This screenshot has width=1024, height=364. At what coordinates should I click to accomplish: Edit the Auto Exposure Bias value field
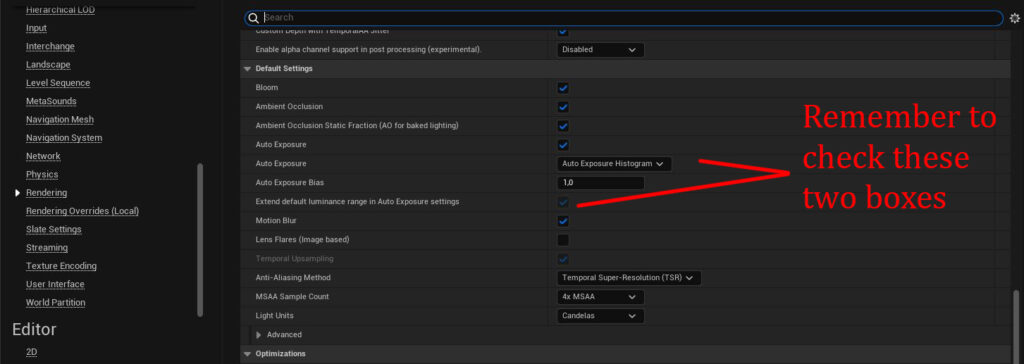pos(600,182)
